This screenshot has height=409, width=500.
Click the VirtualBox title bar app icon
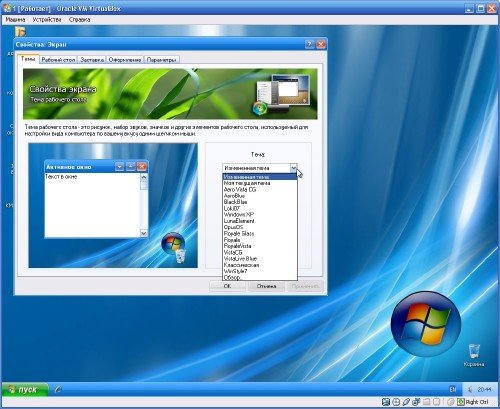pos(7,8)
